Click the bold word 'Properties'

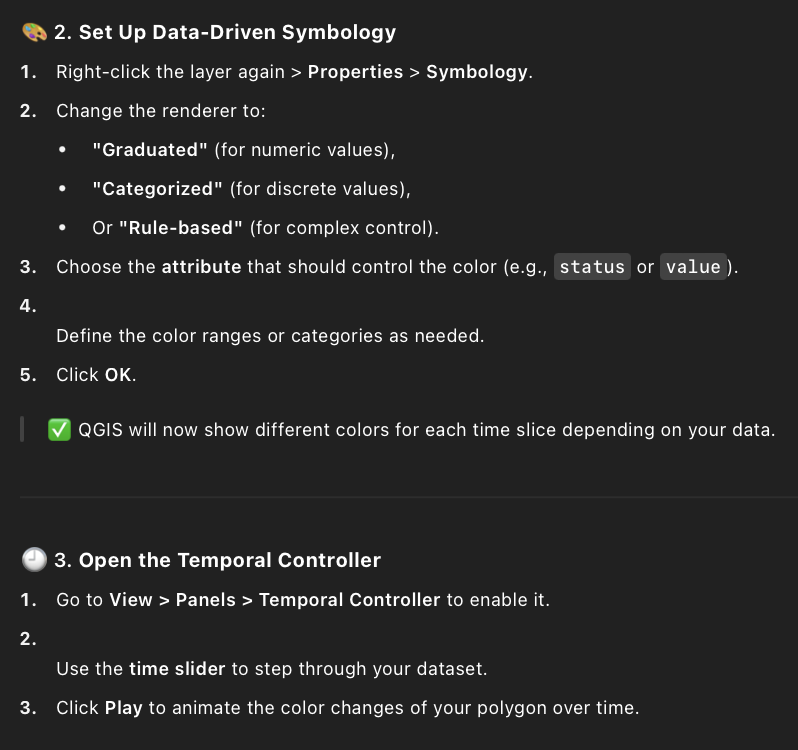point(355,72)
